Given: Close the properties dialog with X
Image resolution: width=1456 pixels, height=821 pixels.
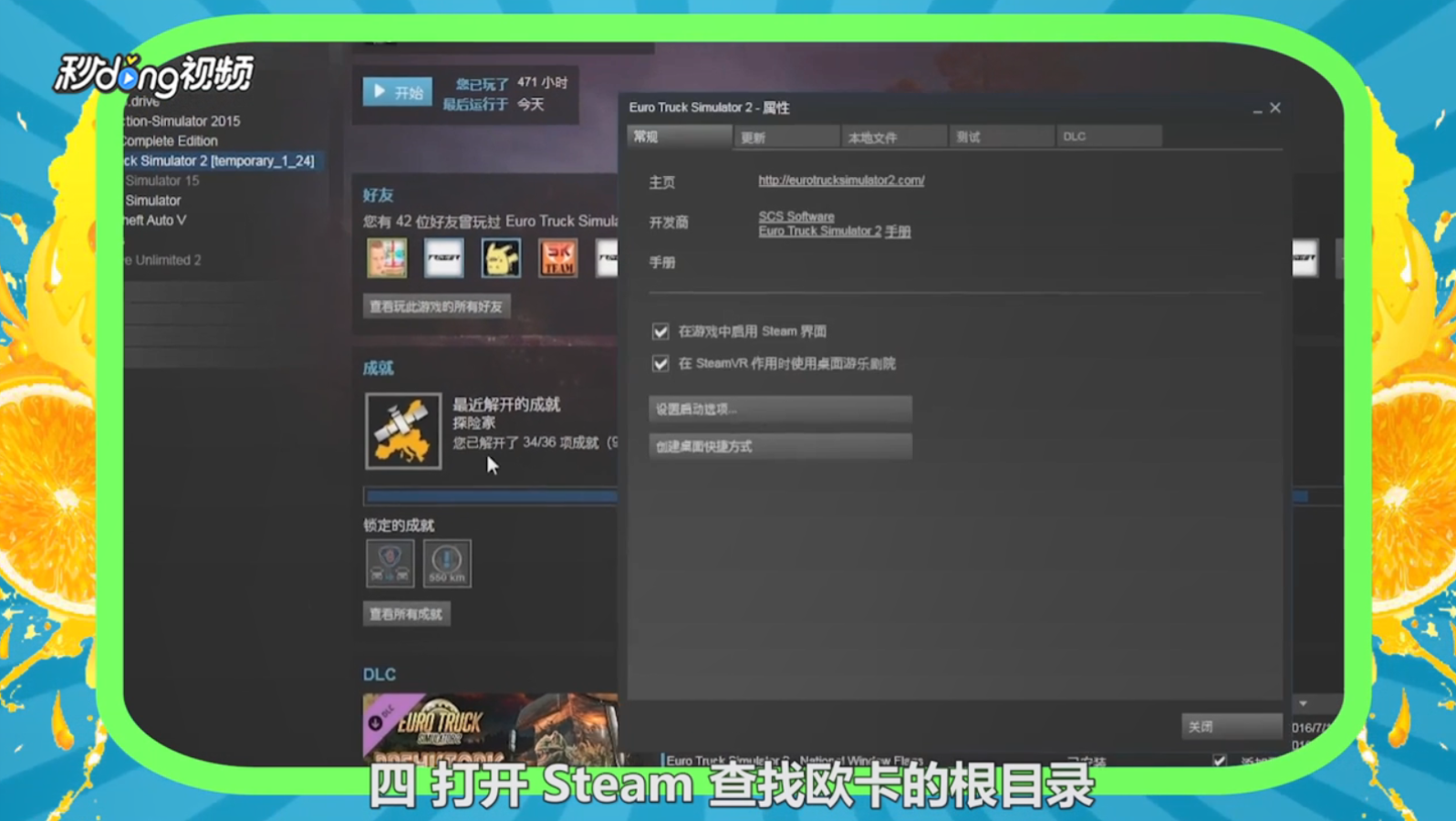Looking at the screenshot, I should tap(1275, 108).
